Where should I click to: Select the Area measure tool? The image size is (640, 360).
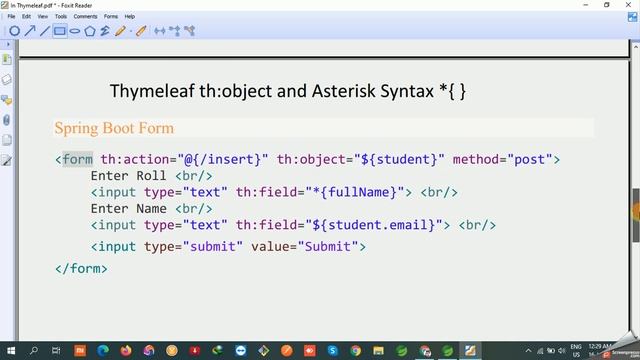(190, 31)
